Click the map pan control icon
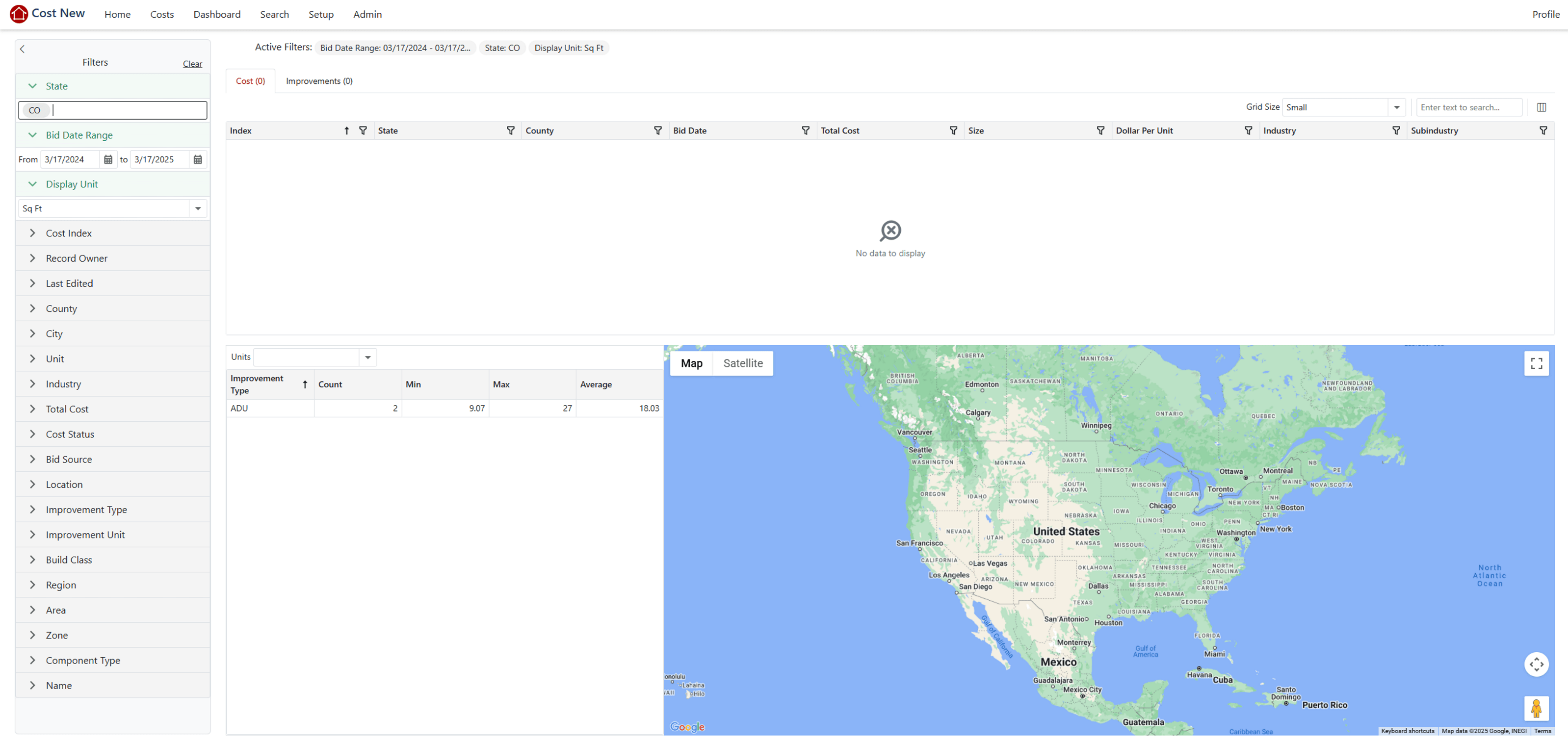The image size is (1568, 741). [1536, 664]
